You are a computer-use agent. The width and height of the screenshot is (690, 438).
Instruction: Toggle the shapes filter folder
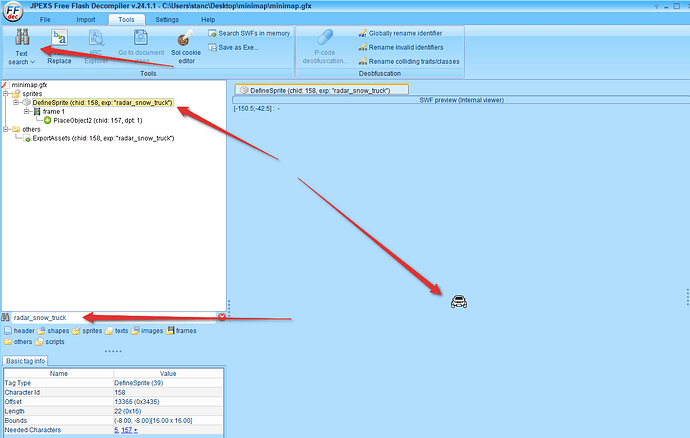[53, 331]
